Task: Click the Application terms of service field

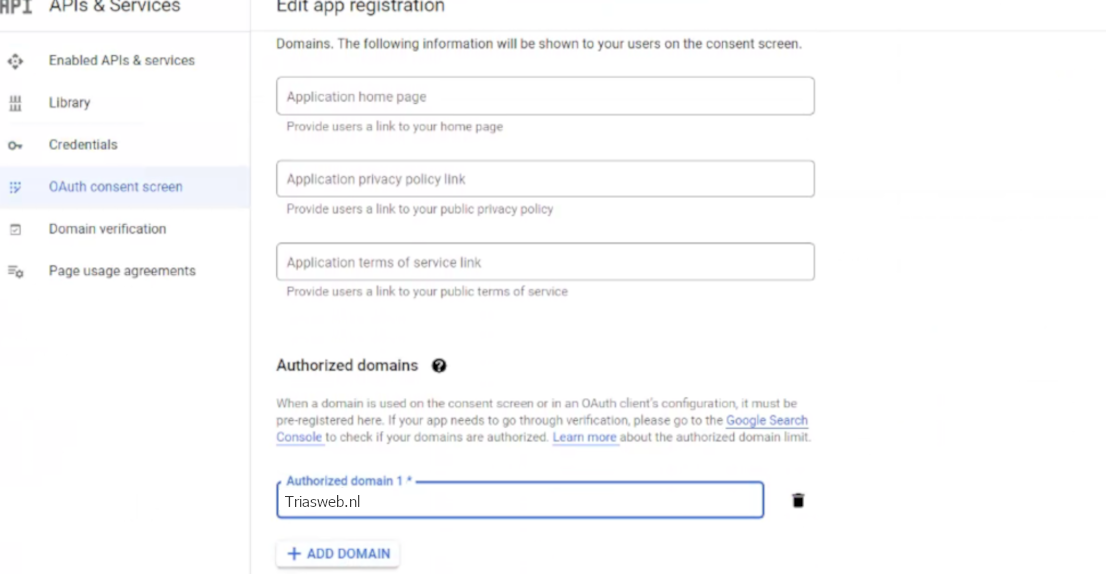Action: 545,262
